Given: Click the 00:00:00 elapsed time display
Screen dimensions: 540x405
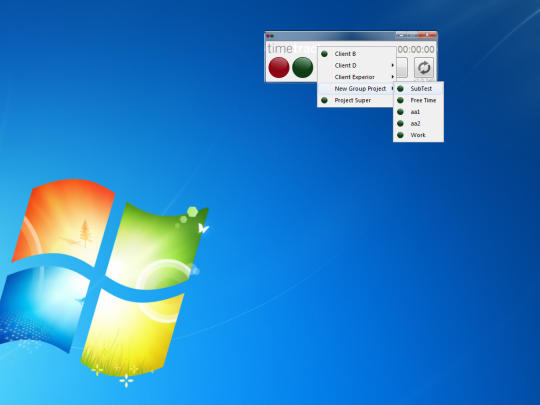Looking at the screenshot, I should [416, 50].
